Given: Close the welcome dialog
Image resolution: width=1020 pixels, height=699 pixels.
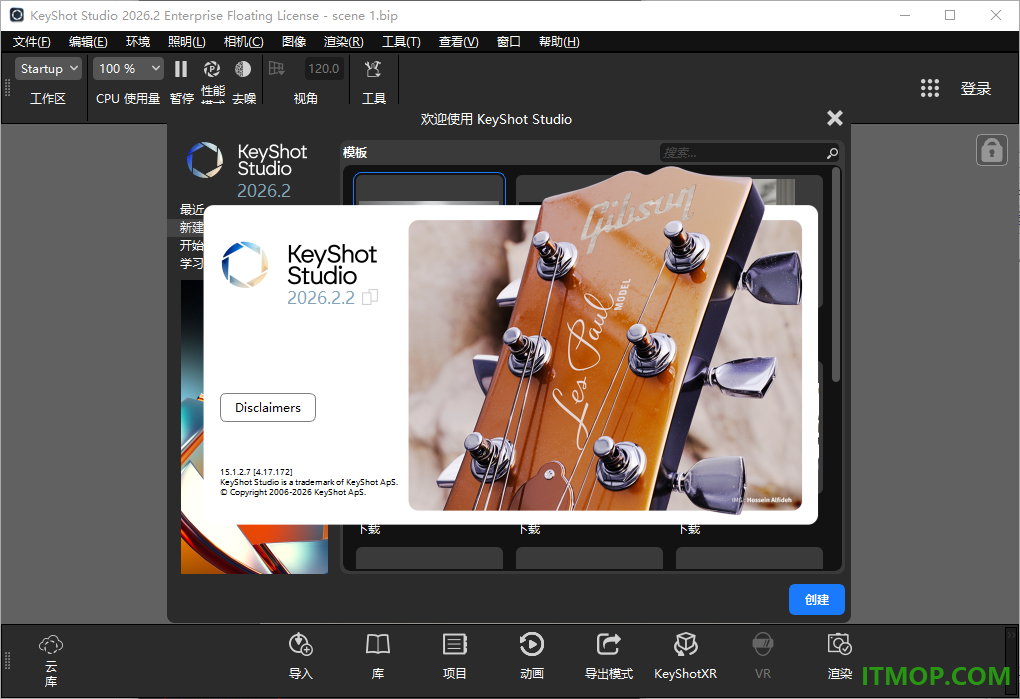Looking at the screenshot, I should click(835, 118).
